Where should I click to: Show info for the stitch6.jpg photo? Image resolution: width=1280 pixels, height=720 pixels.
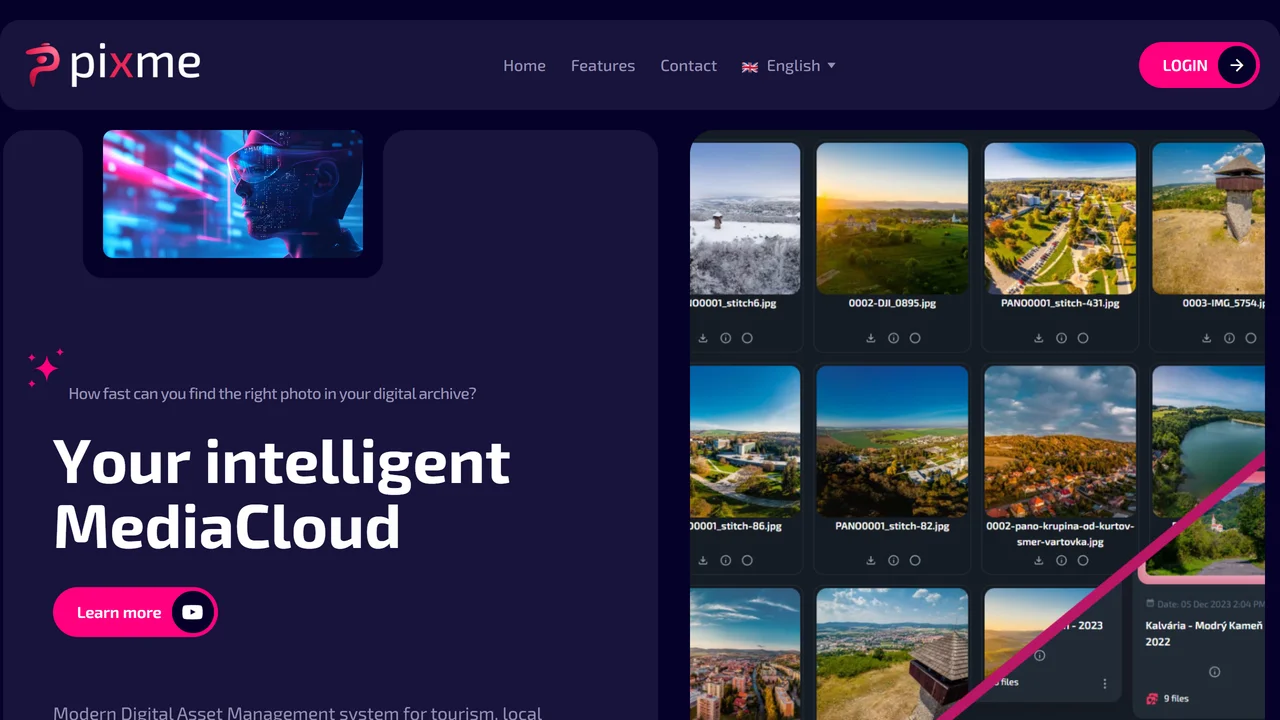click(x=725, y=338)
